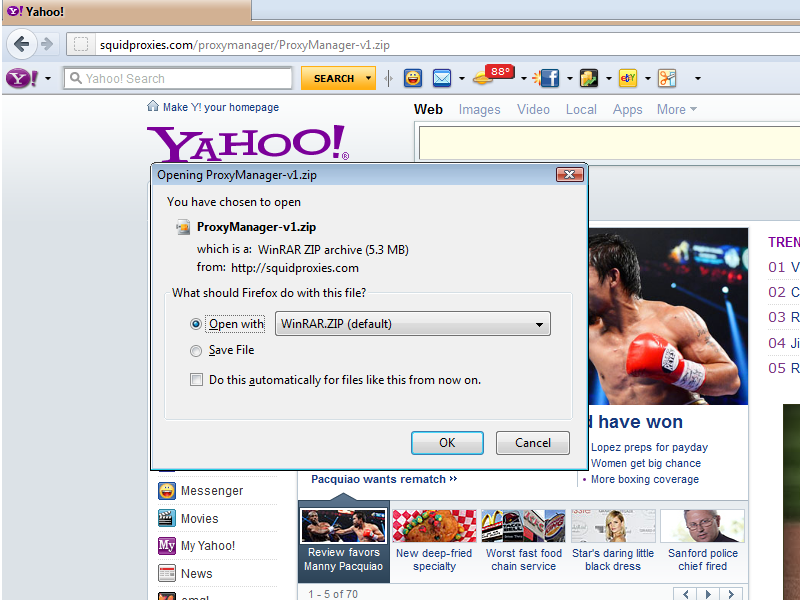Open the Facebook toolbar icon
The image size is (800, 600).
[546, 78]
